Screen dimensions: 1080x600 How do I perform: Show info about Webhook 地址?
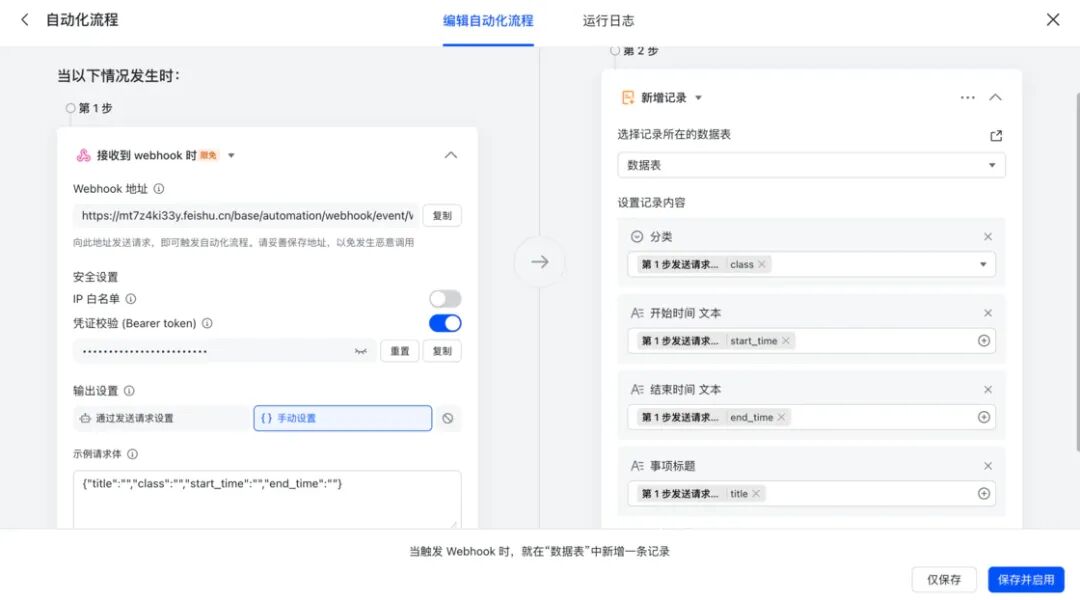coord(159,189)
